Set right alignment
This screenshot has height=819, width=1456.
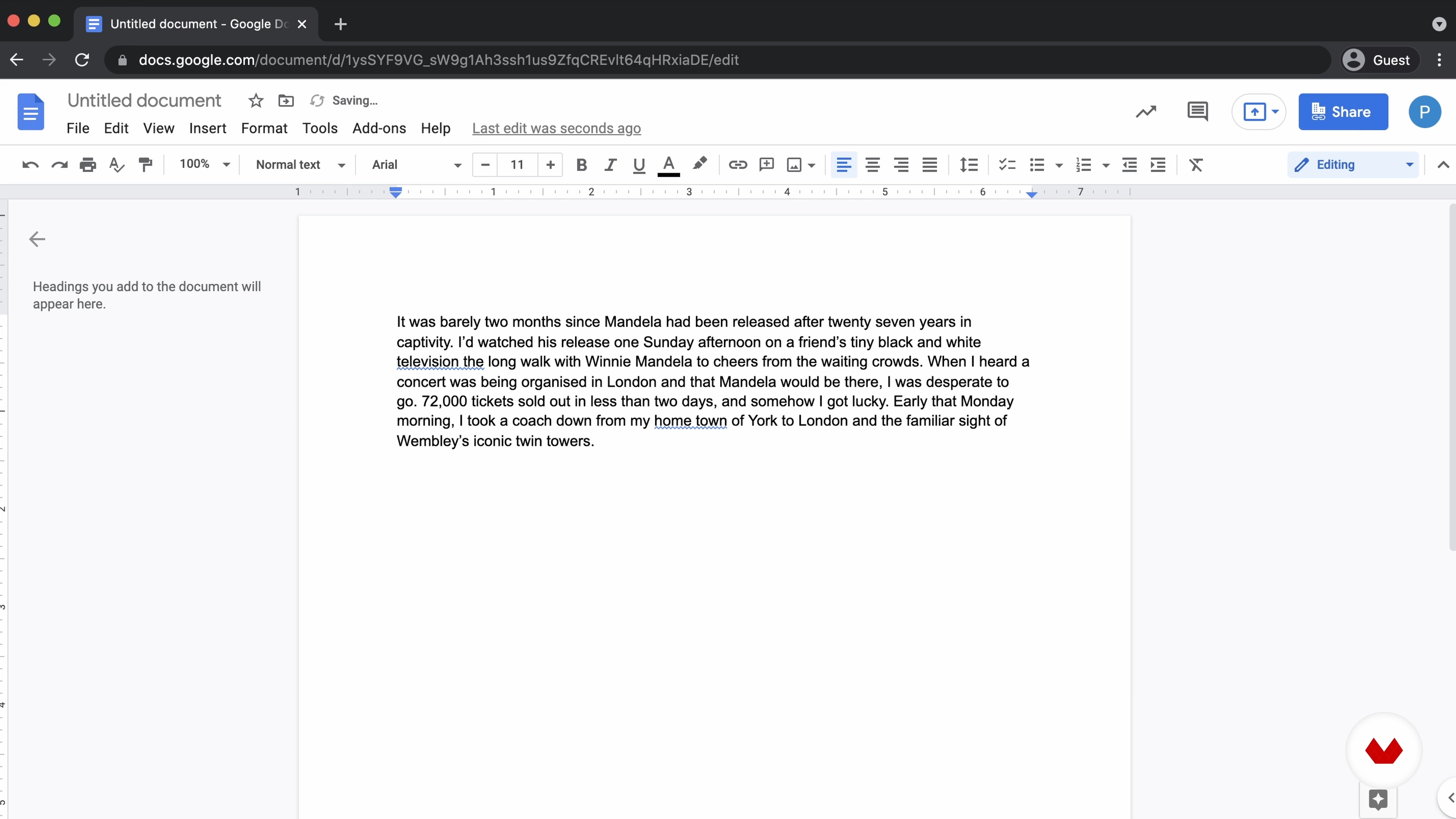point(901,165)
